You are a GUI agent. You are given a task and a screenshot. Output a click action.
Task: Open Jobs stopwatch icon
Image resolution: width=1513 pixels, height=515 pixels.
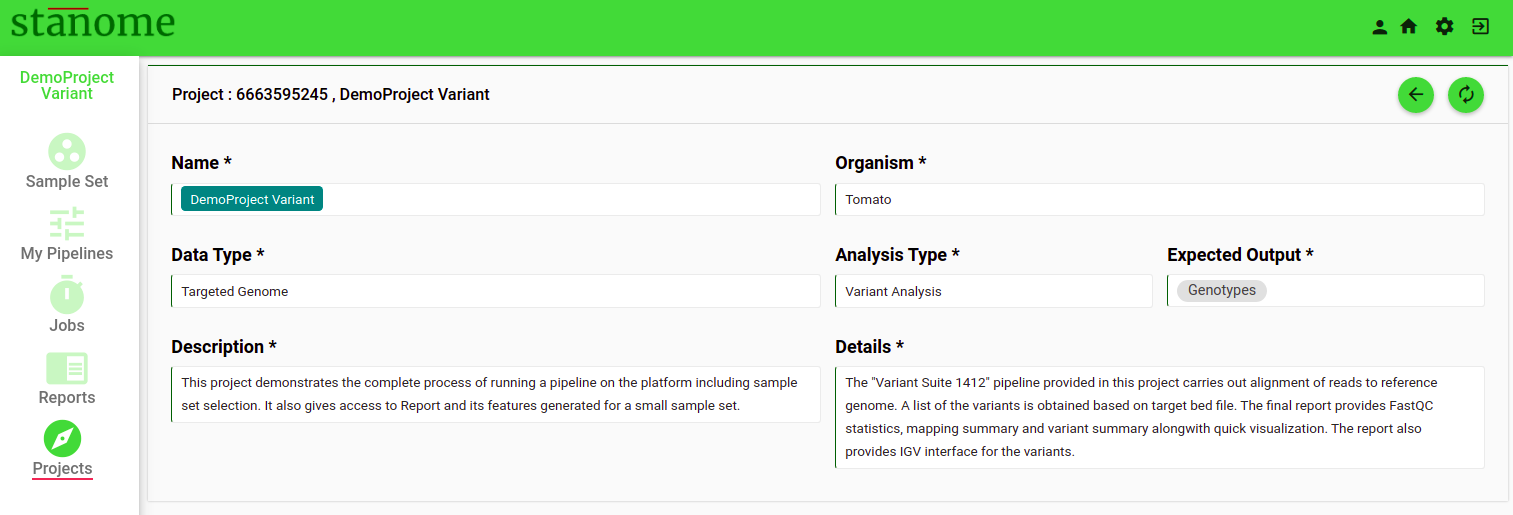[67, 295]
